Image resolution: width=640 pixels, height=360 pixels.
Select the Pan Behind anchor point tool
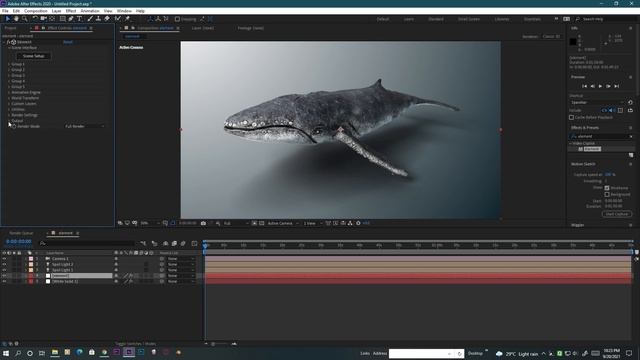coord(52,19)
